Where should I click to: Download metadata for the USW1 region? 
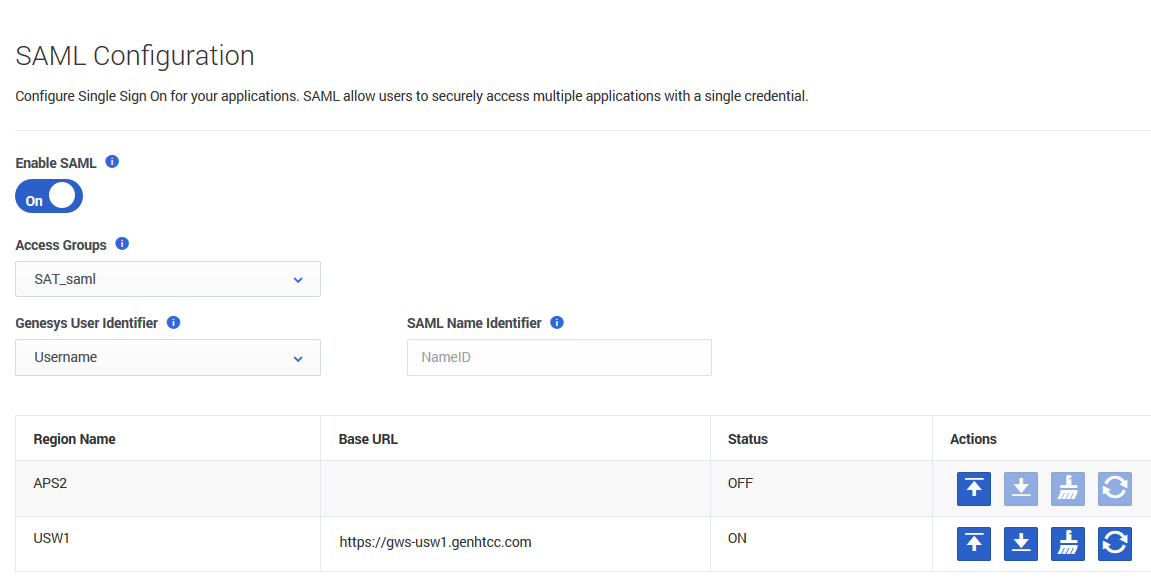click(1021, 543)
